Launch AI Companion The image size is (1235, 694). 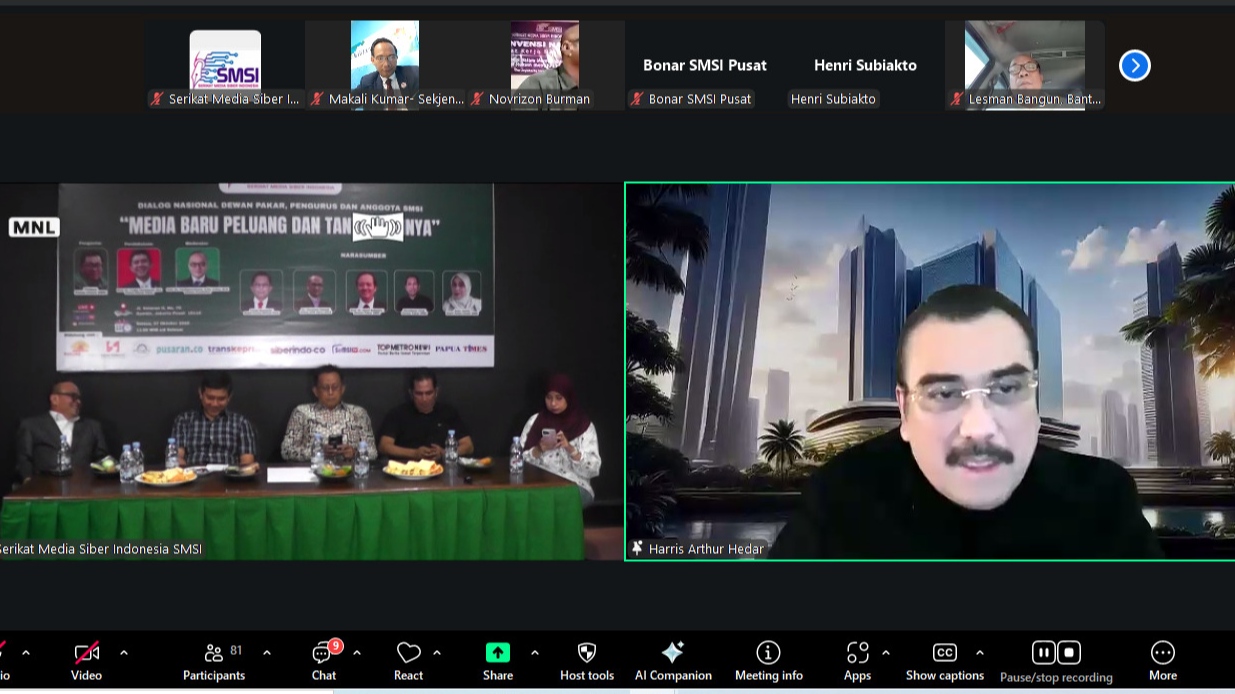click(x=673, y=652)
